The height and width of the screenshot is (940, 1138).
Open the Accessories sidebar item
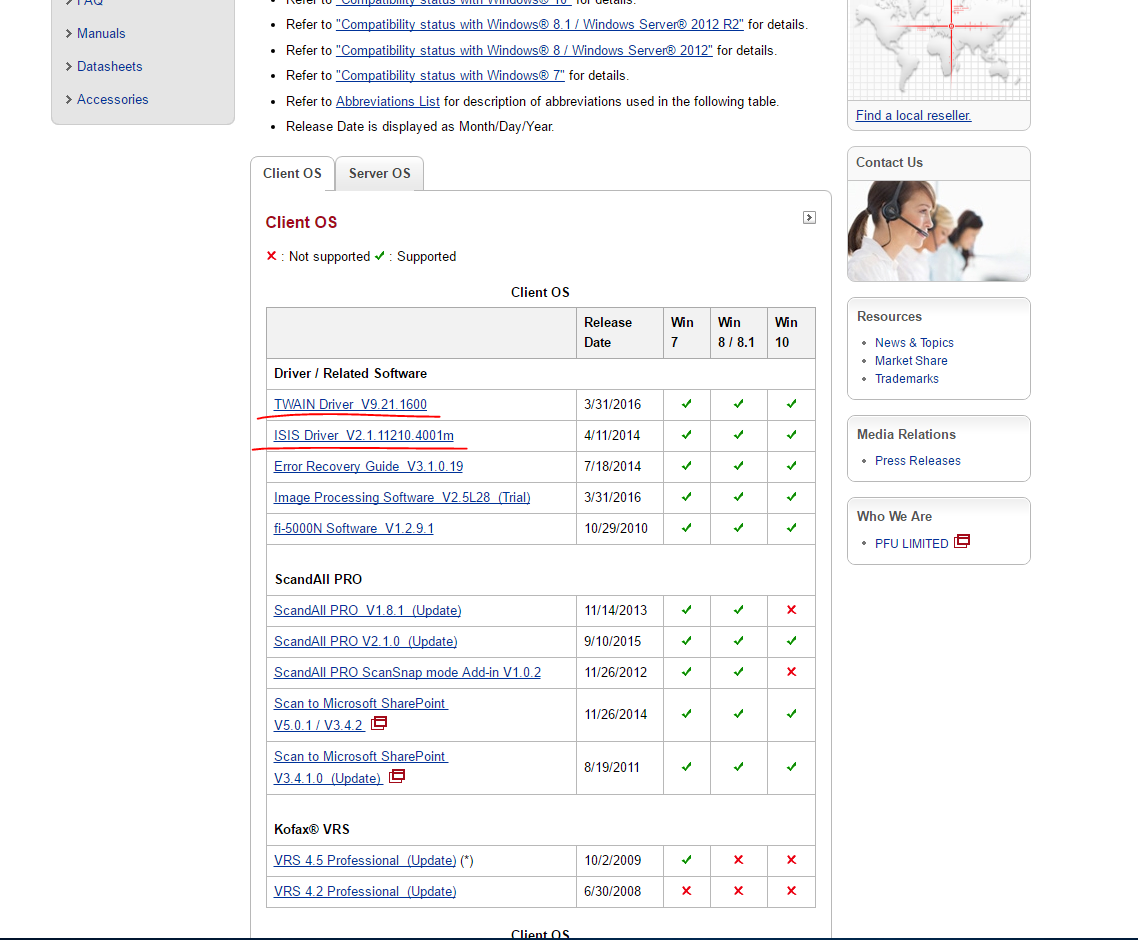112,99
